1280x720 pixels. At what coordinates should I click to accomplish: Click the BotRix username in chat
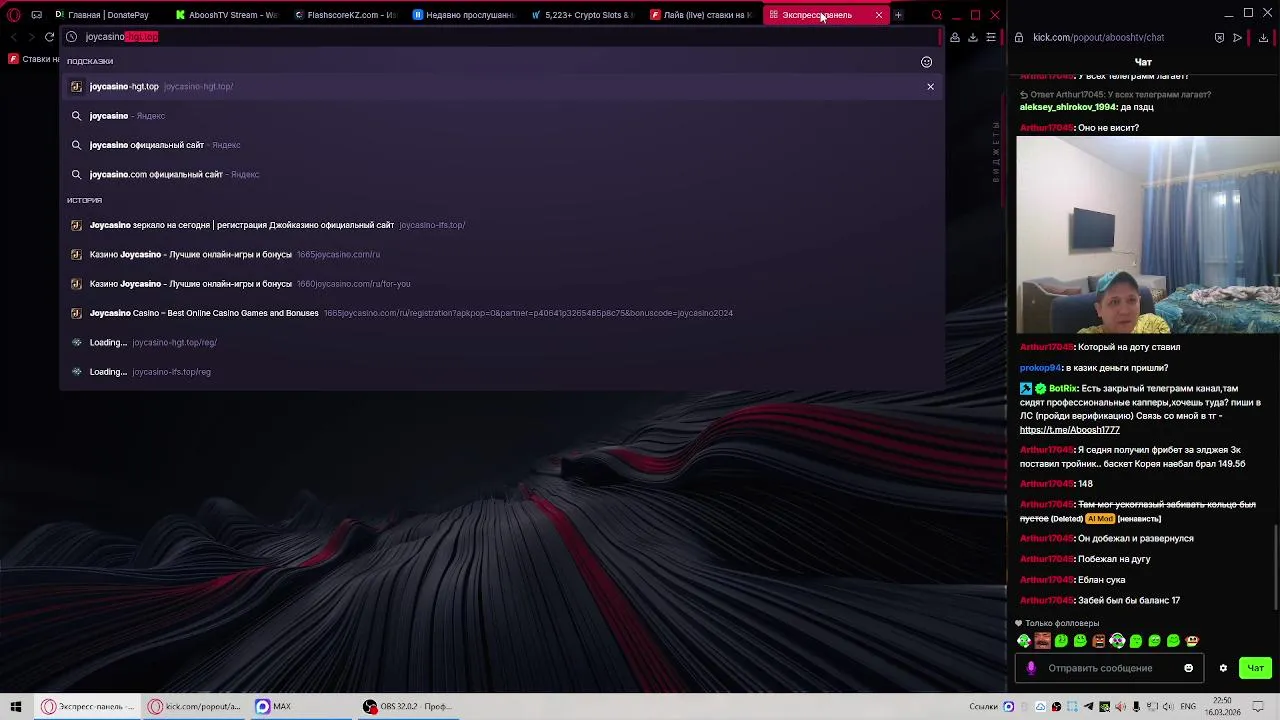(1063, 389)
